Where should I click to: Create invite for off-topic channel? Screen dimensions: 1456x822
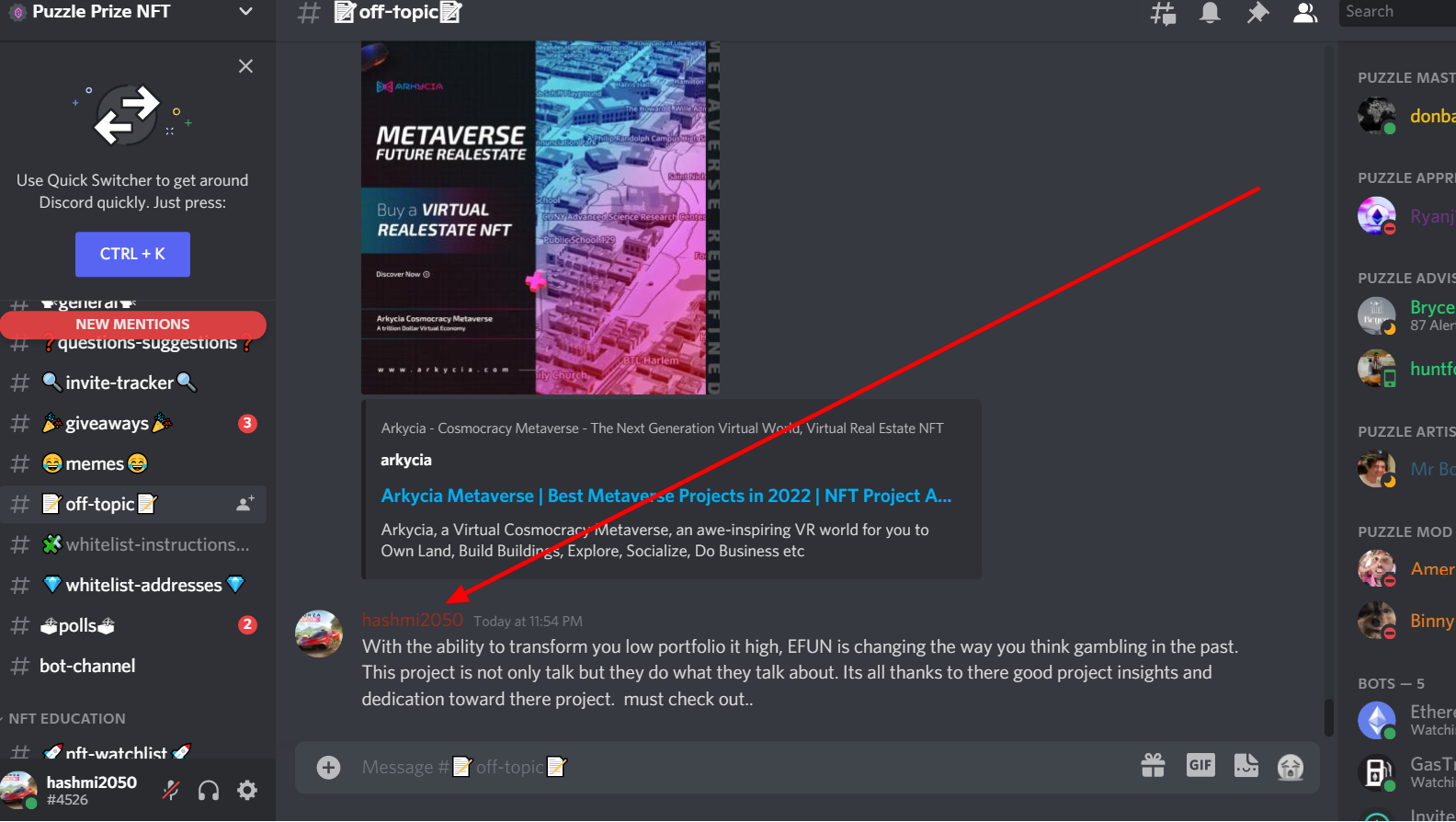tap(245, 504)
